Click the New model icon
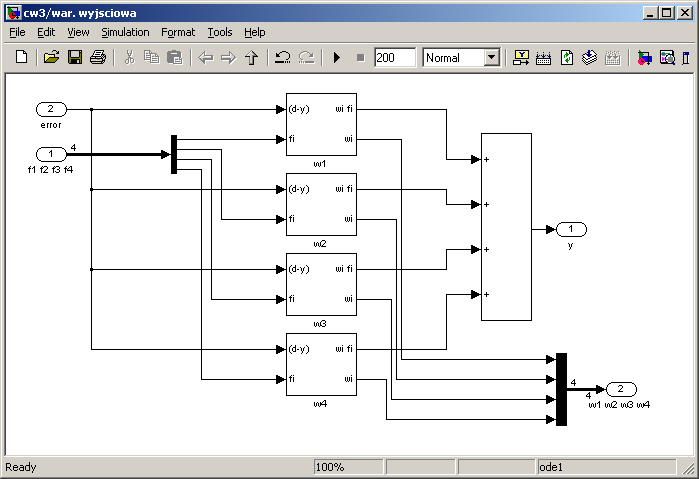This screenshot has height=479, width=699. click(21, 58)
